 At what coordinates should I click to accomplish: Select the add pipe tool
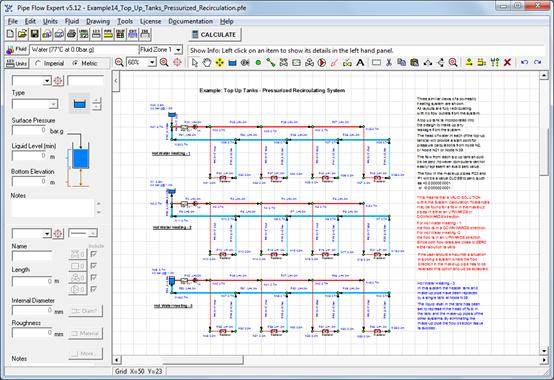point(271,63)
